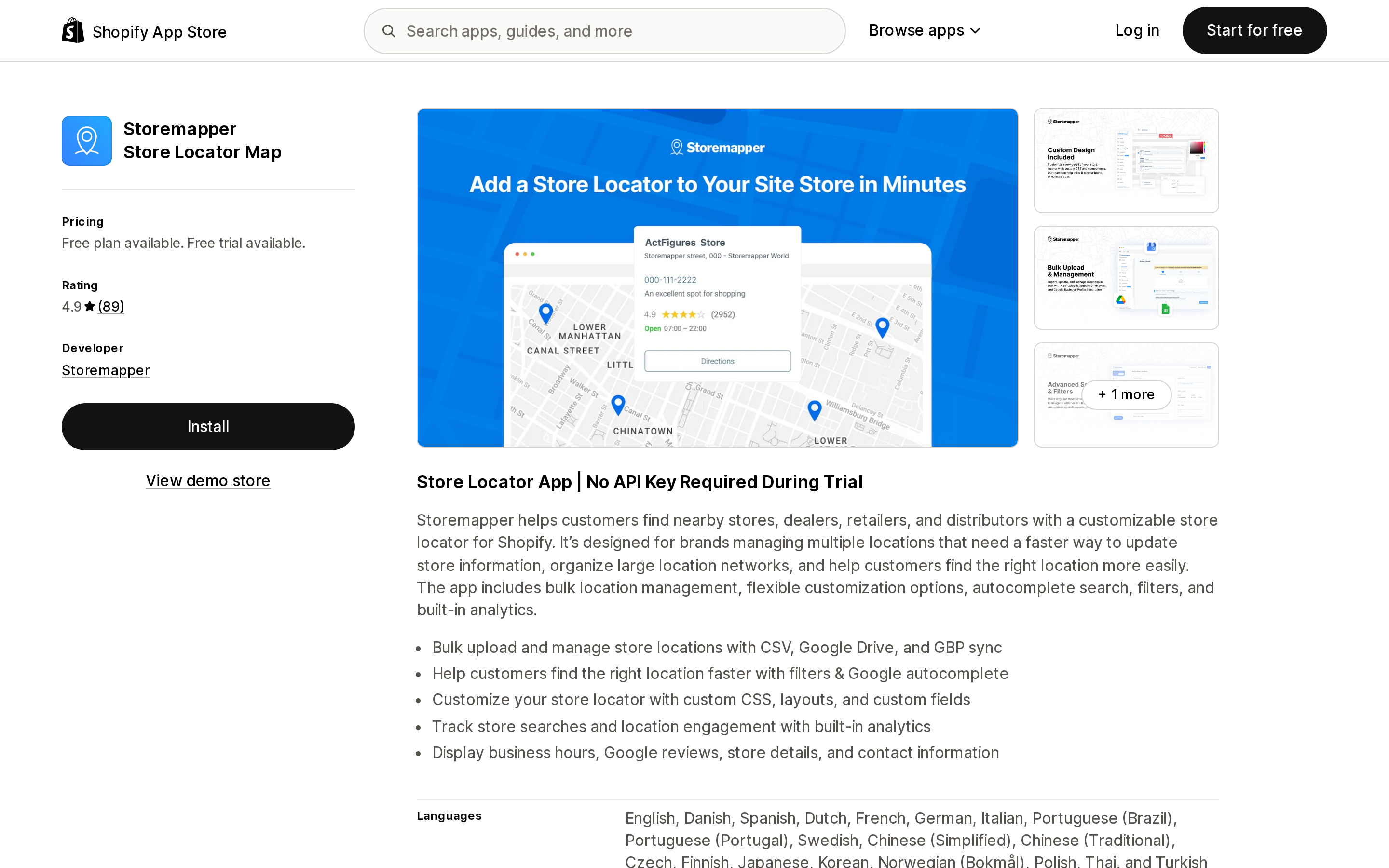Click the Storemapper app pin icon
The image size is (1389, 868).
87,141
